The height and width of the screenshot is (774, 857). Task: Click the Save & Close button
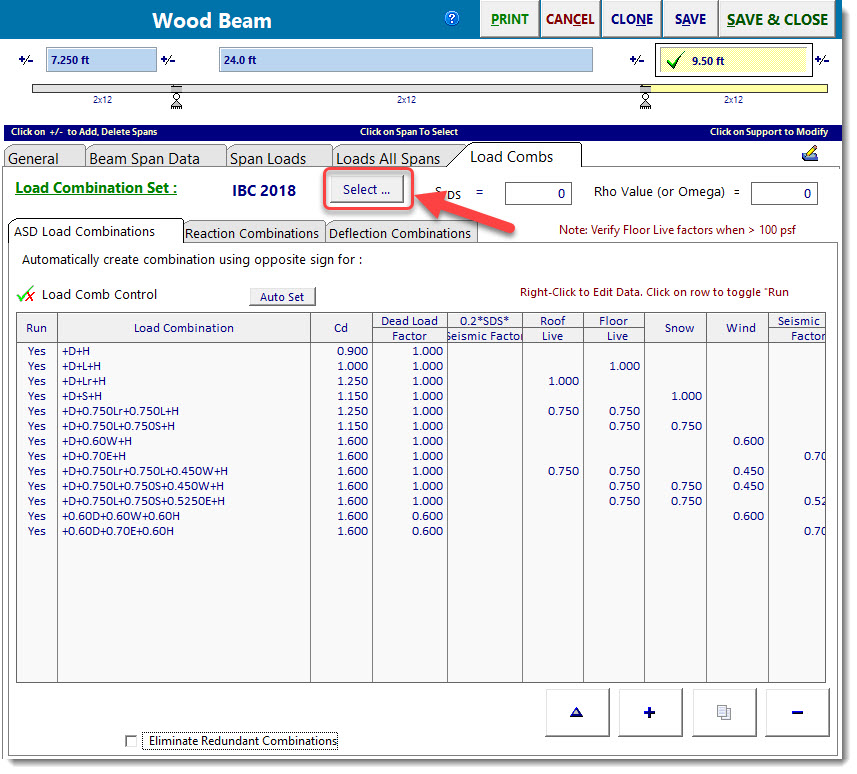pyautogui.click(x=777, y=19)
